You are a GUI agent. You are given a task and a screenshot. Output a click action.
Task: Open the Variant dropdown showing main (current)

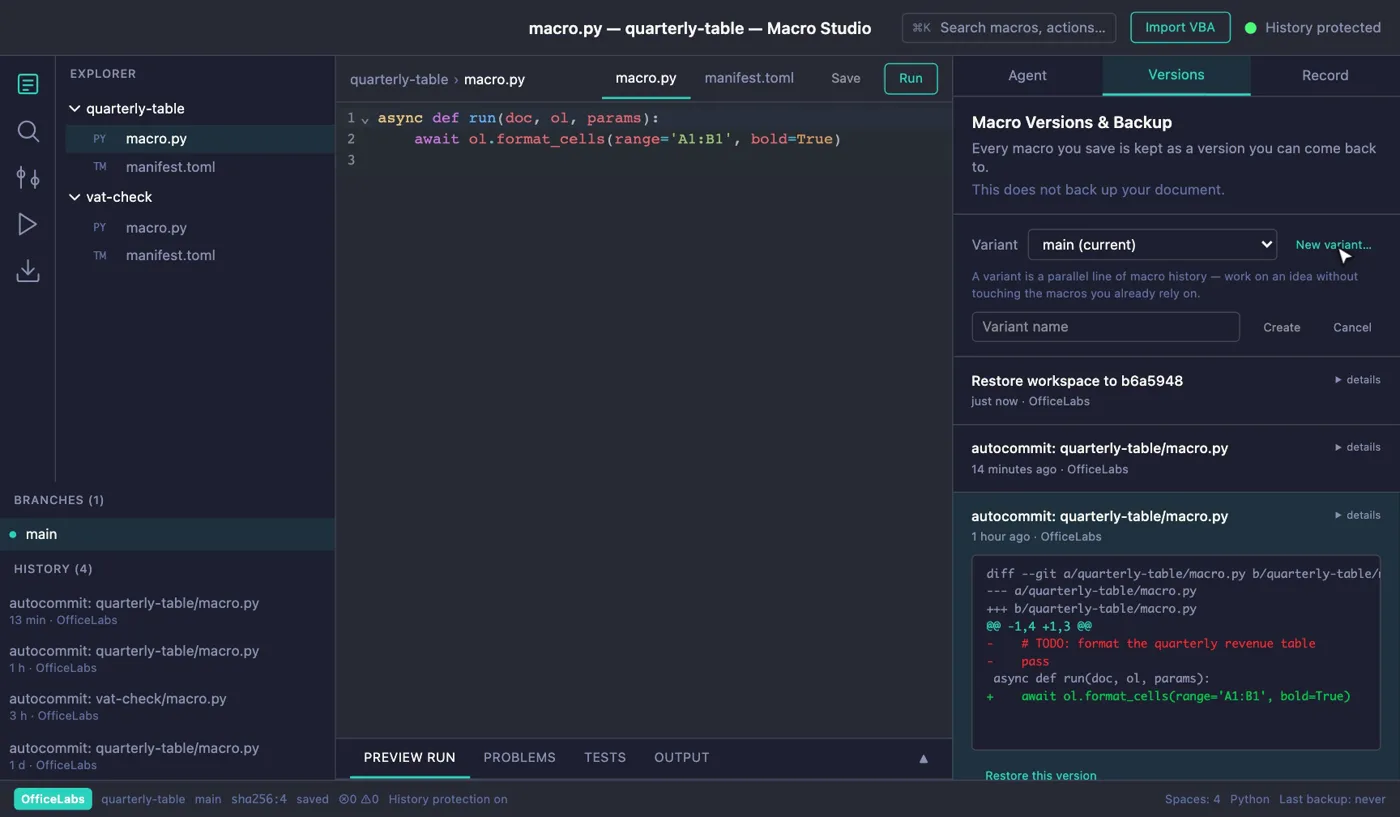tap(1153, 244)
